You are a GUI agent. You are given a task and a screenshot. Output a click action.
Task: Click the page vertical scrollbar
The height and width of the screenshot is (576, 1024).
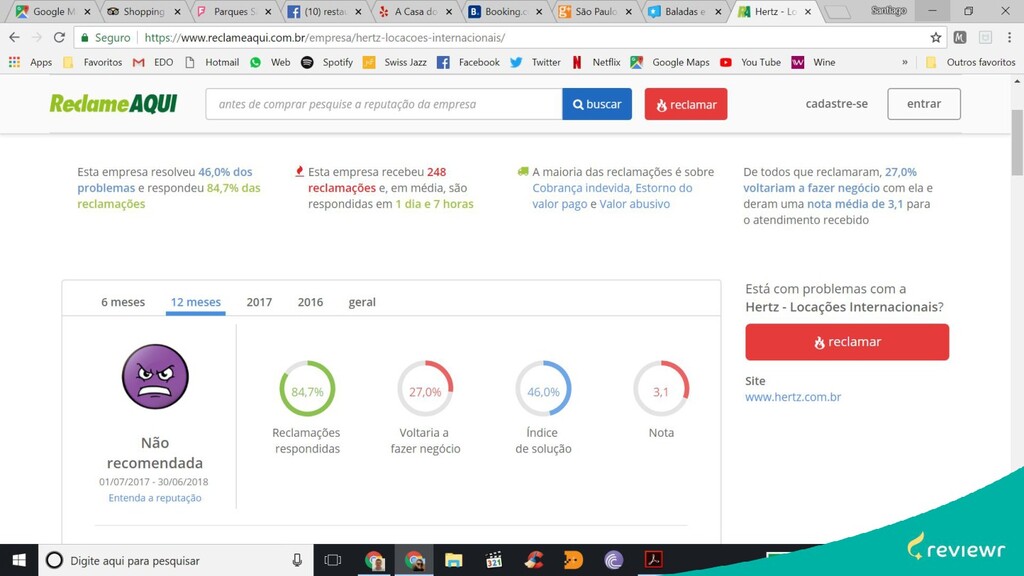coord(1017,144)
